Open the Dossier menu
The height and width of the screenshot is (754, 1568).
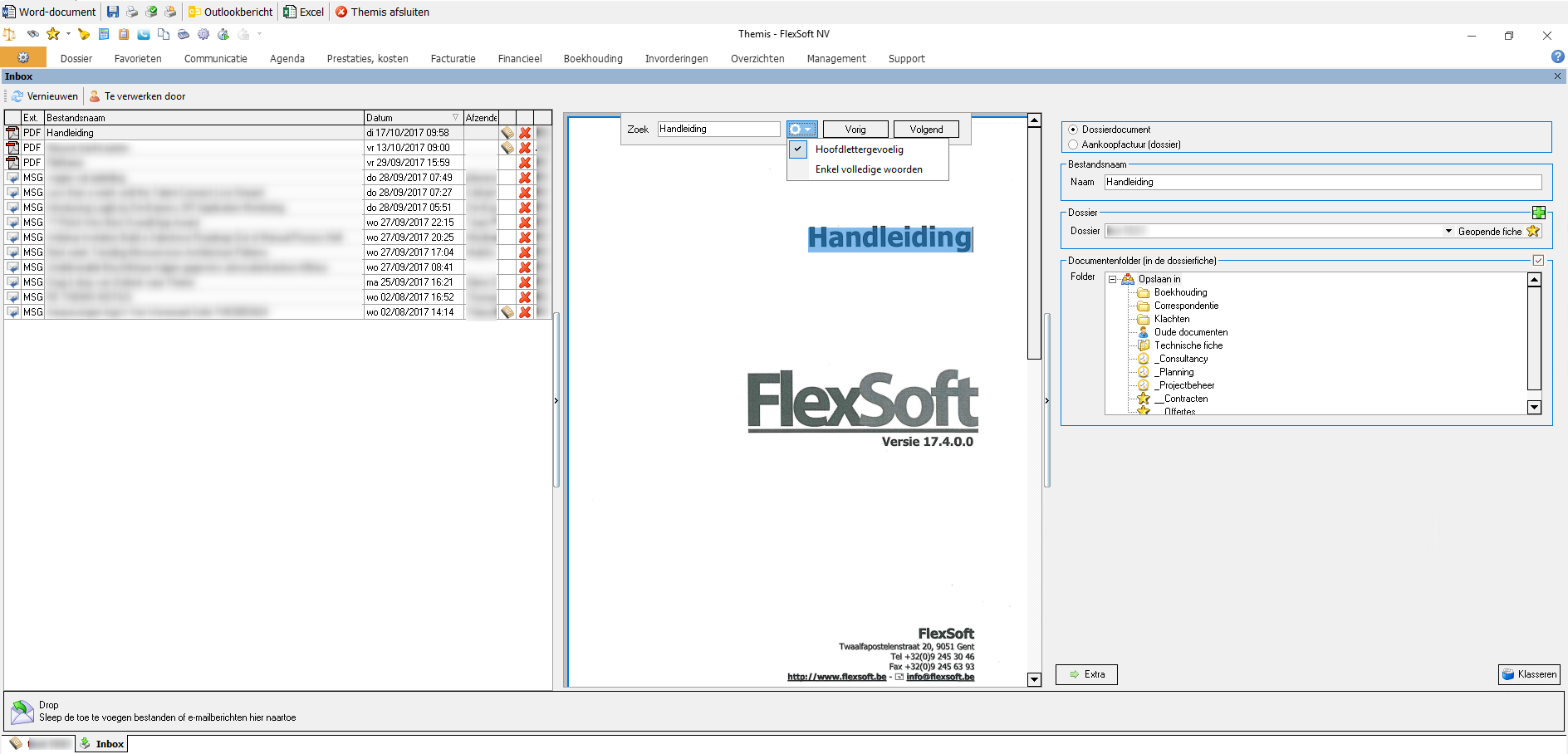(76, 58)
